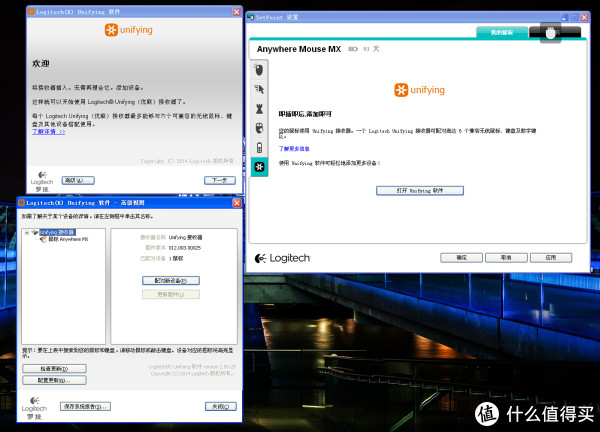Click the 保存系统报告(S)... button
600x432 pixels.
click(85, 406)
